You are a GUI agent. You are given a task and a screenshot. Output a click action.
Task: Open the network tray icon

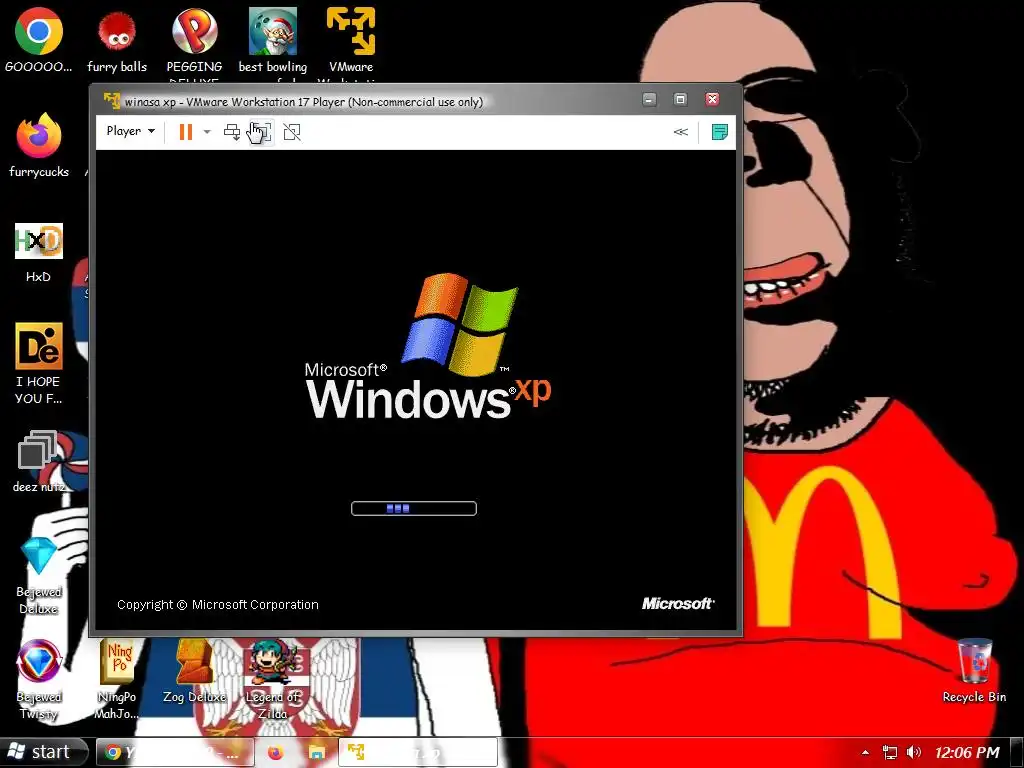(x=889, y=753)
